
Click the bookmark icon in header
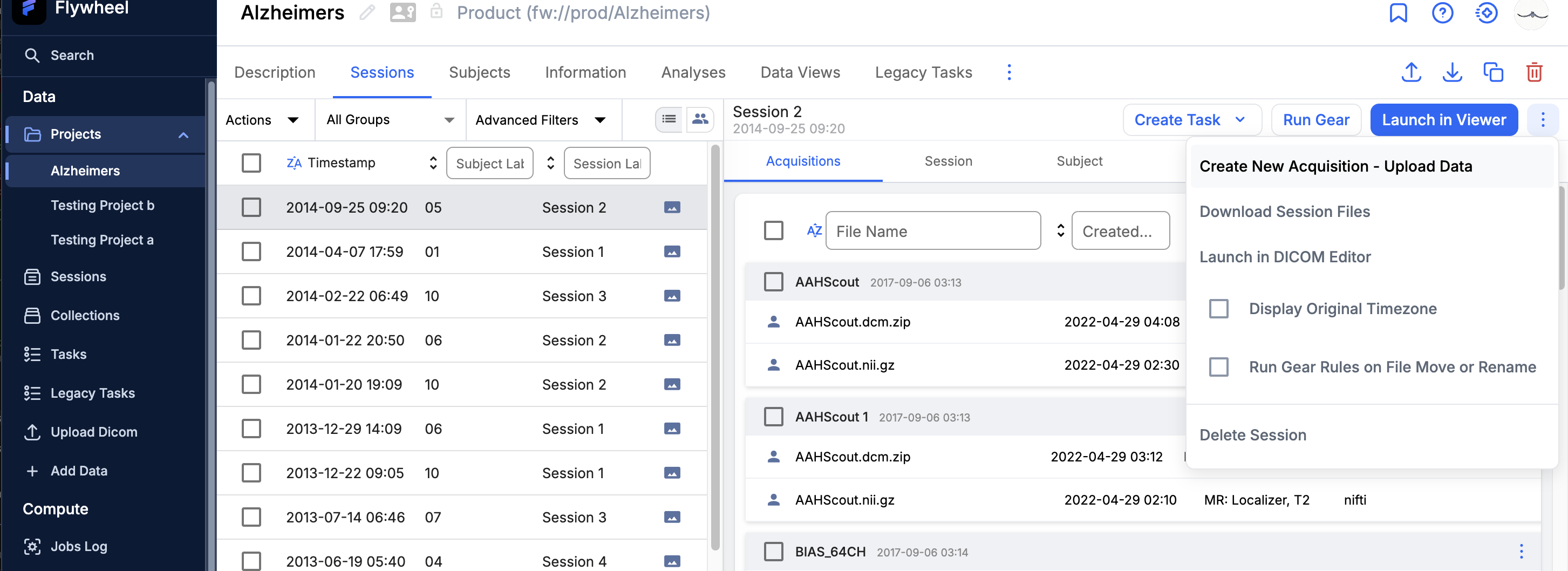[1397, 13]
